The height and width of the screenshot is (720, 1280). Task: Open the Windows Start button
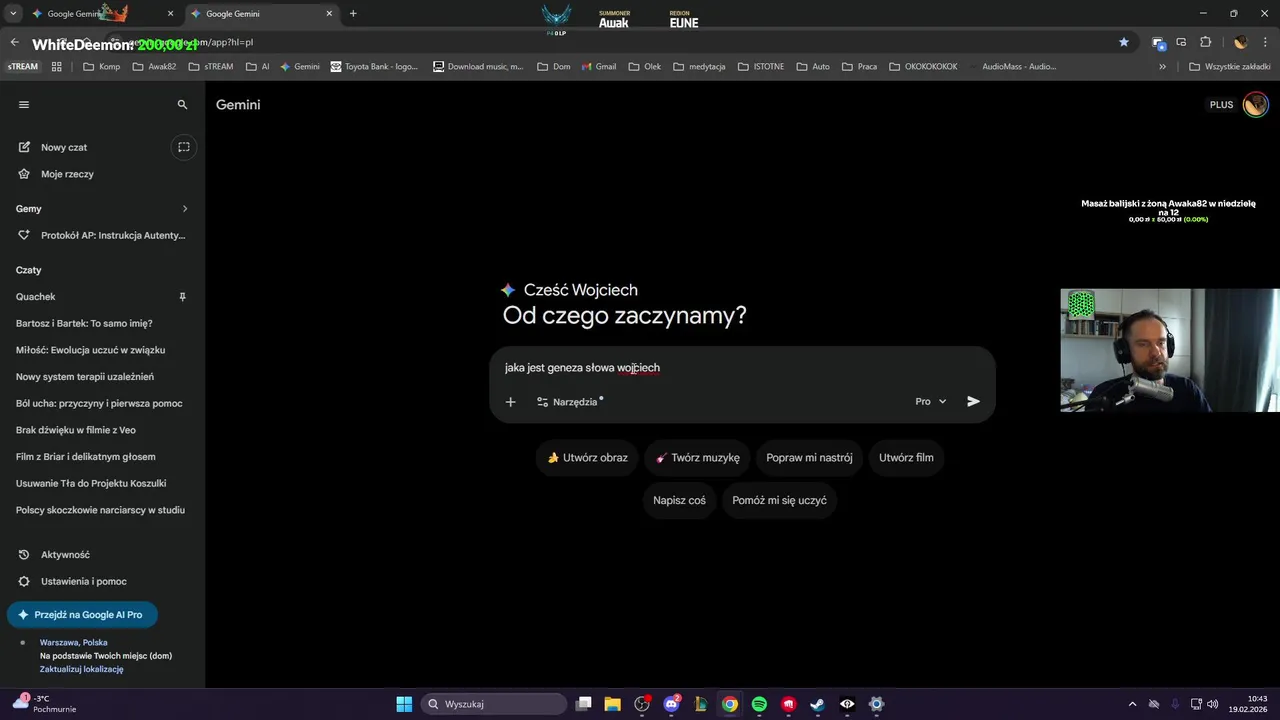(404, 704)
